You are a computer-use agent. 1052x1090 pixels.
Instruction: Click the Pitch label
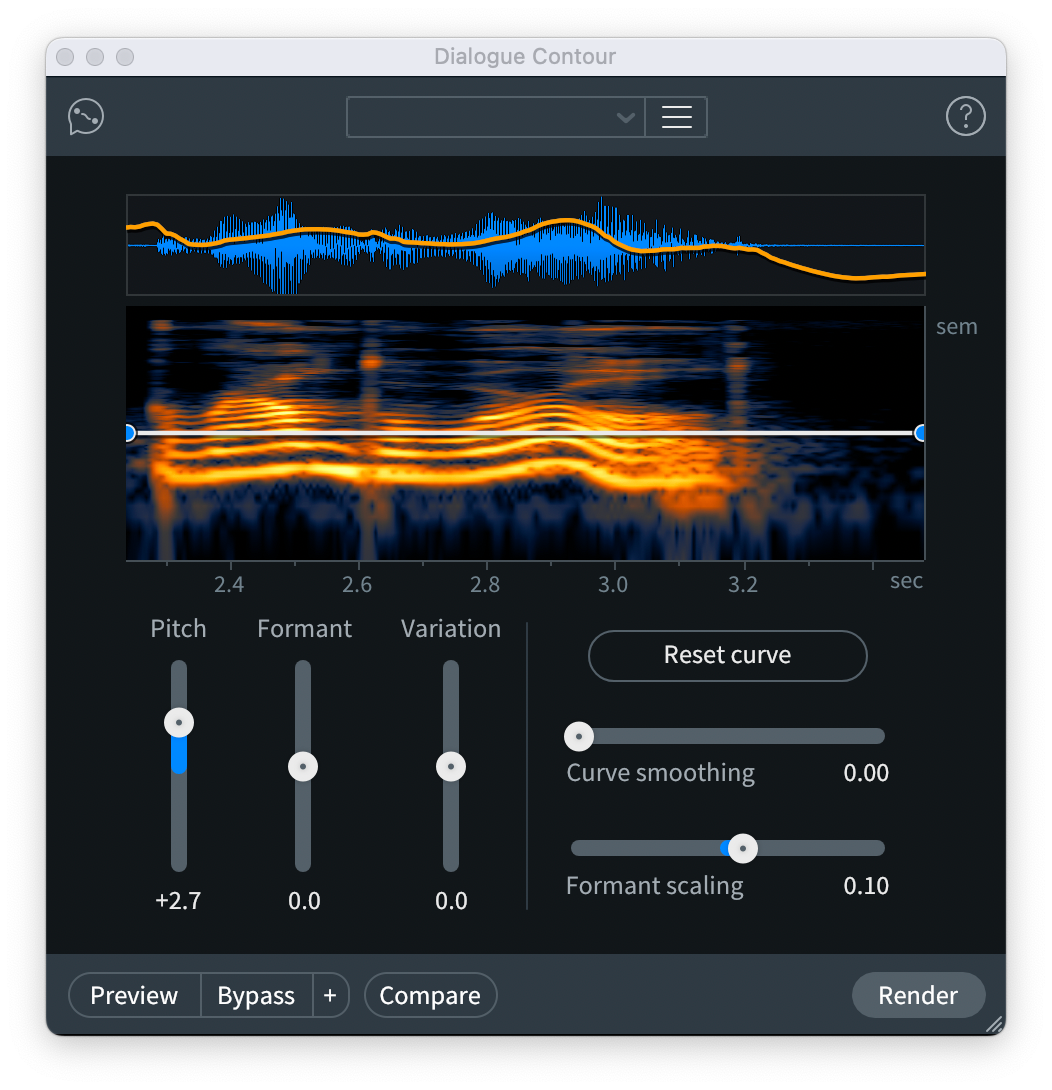coord(178,629)
